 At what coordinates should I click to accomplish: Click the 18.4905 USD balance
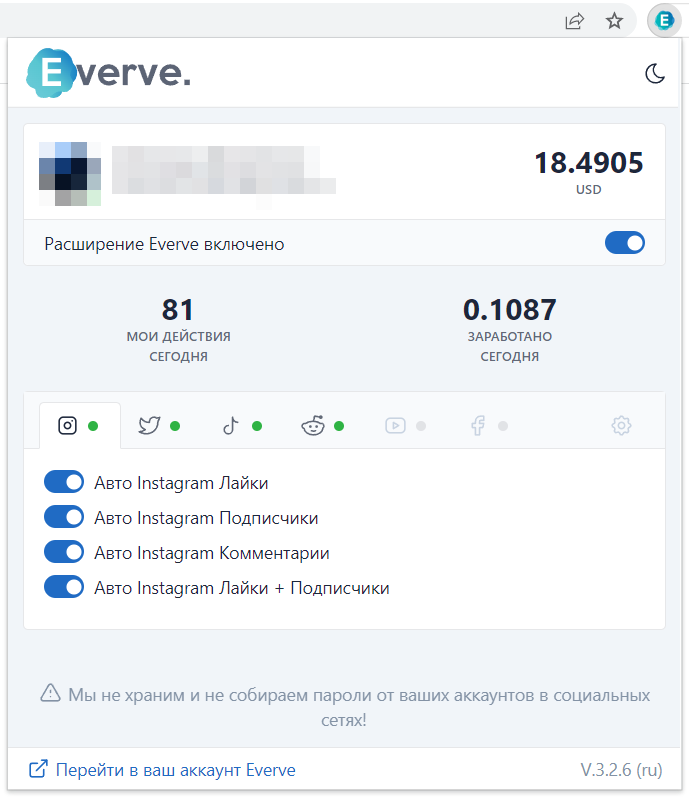(589, 172)
